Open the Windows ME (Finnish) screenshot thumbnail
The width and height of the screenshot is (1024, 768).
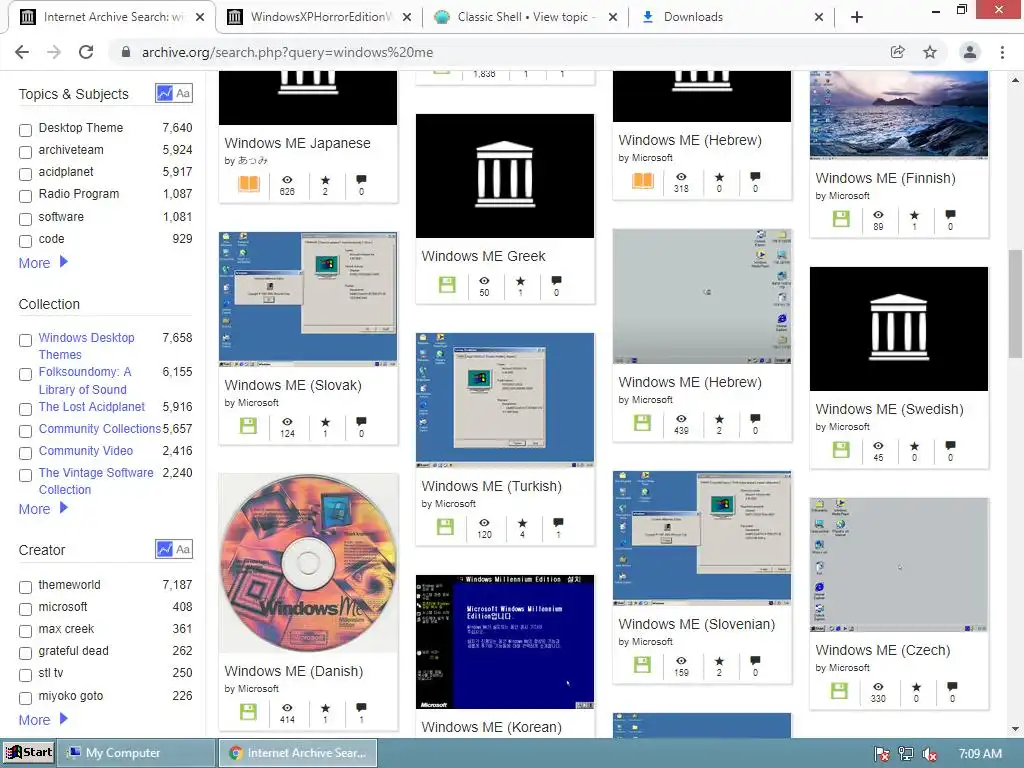pyautogui.click(x=899, y=115)
